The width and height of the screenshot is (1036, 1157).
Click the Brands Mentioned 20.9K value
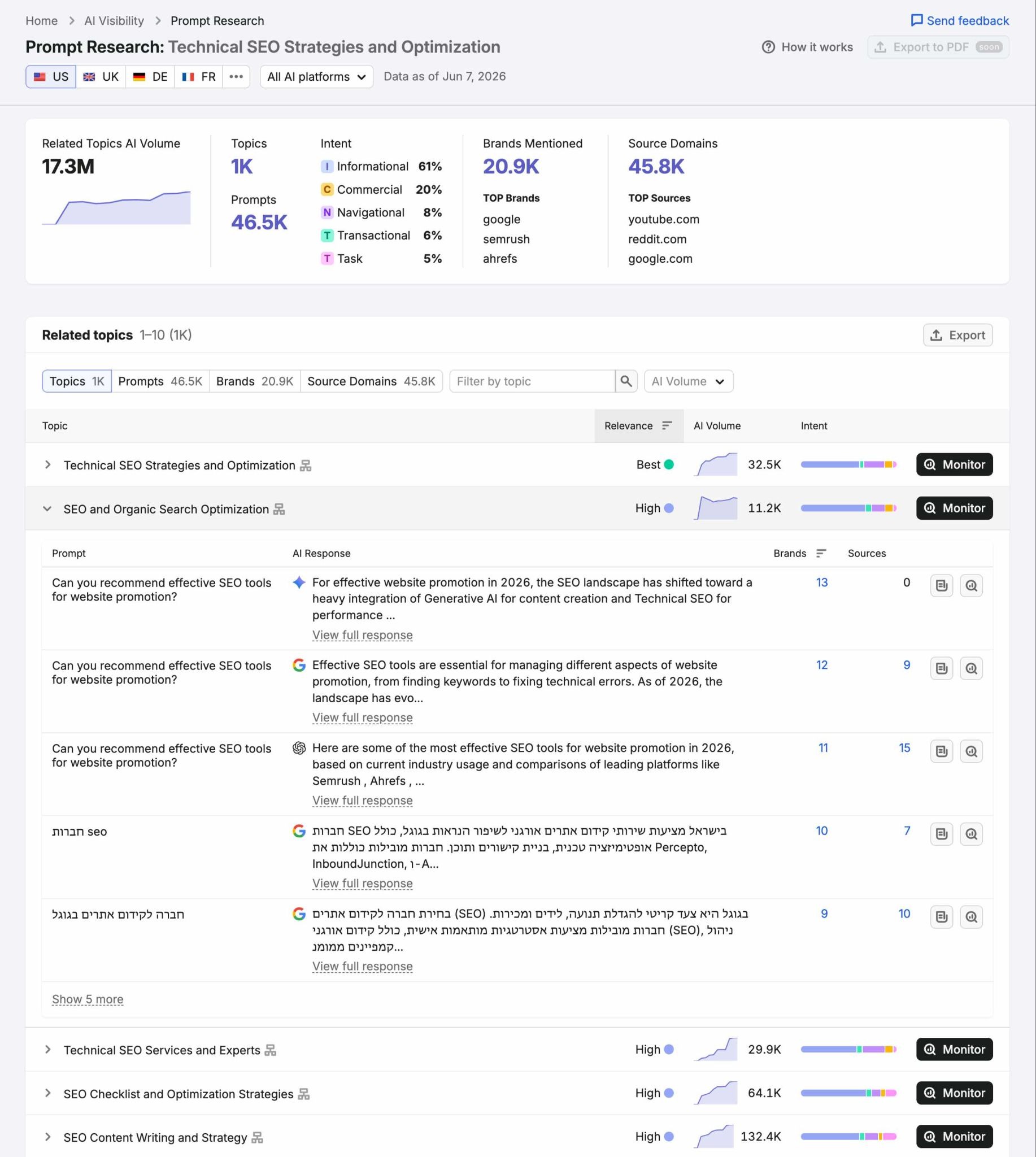point(511,166)
